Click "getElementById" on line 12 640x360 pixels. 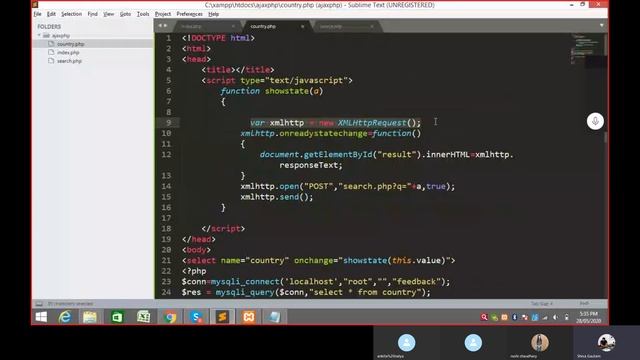(338, 155)
